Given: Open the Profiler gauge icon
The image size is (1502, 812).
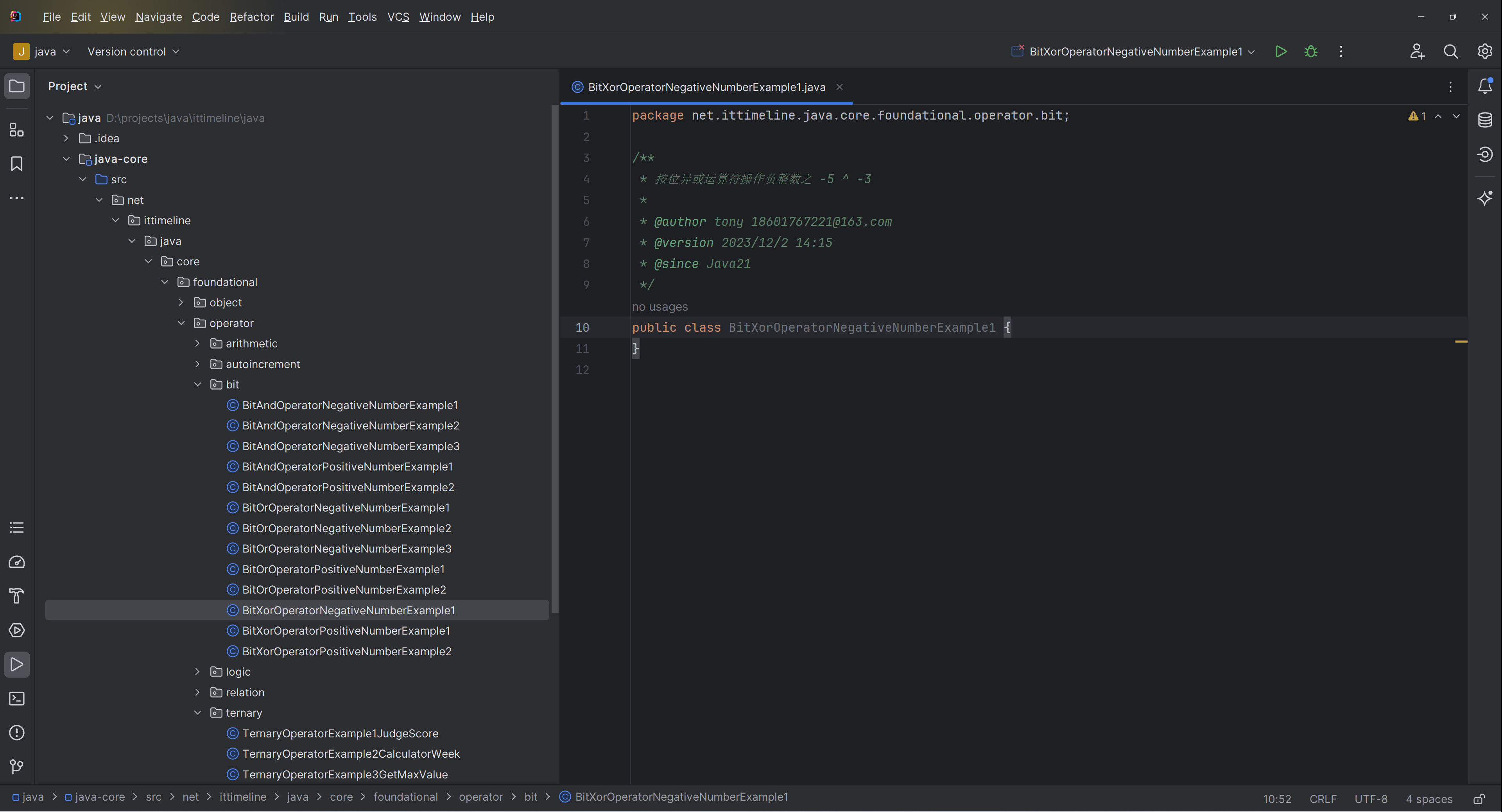Looking at the screenshot, I should click(17, 562).
